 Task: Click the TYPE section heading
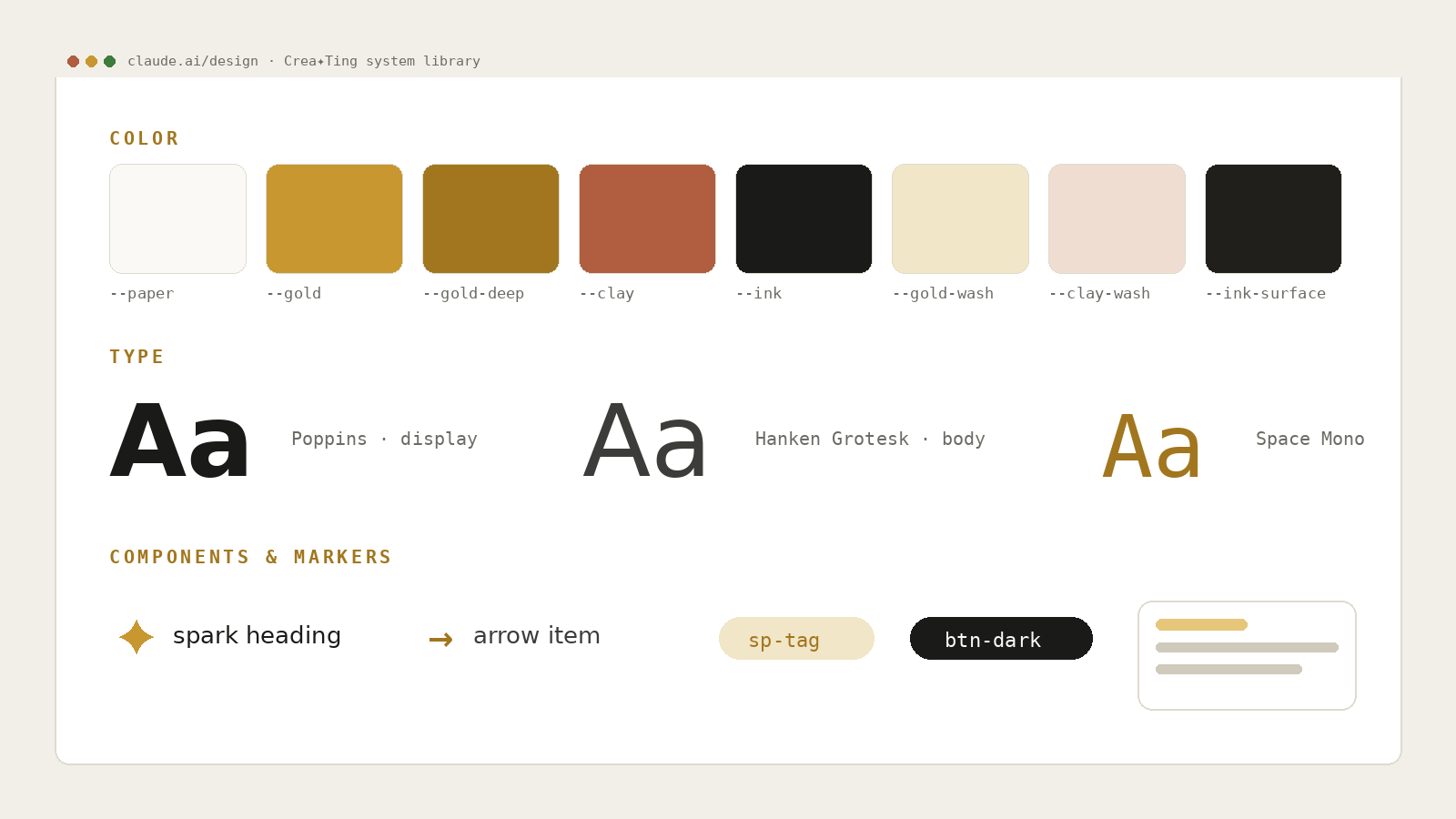tap(136, 357)
